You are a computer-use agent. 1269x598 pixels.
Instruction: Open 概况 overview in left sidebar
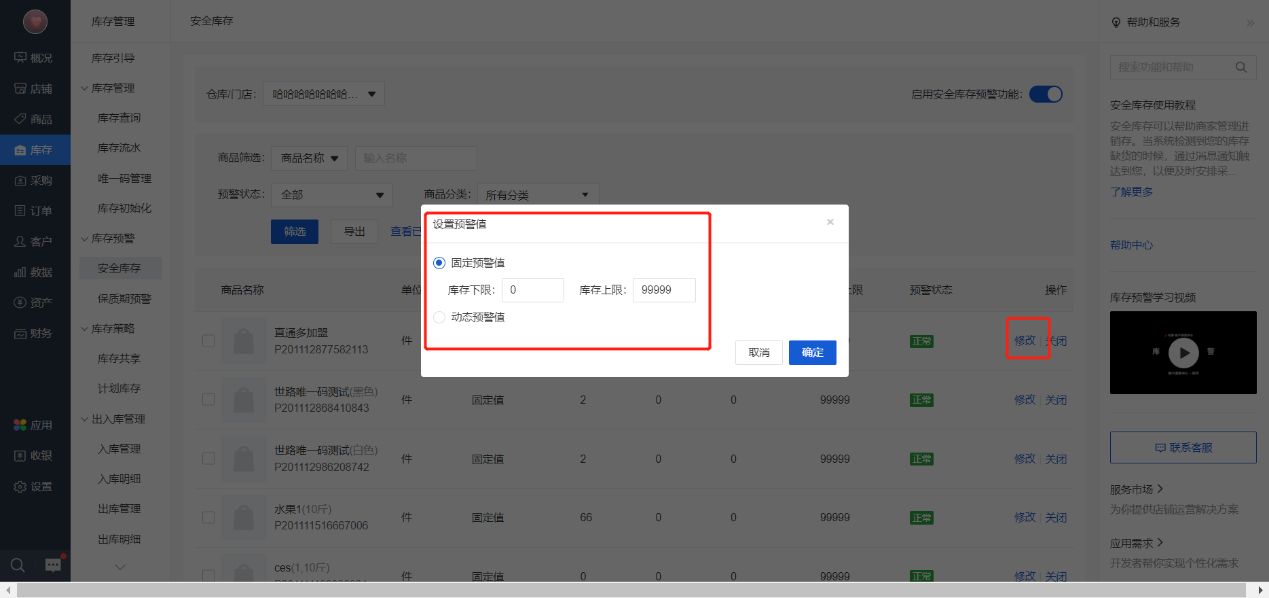34,58
